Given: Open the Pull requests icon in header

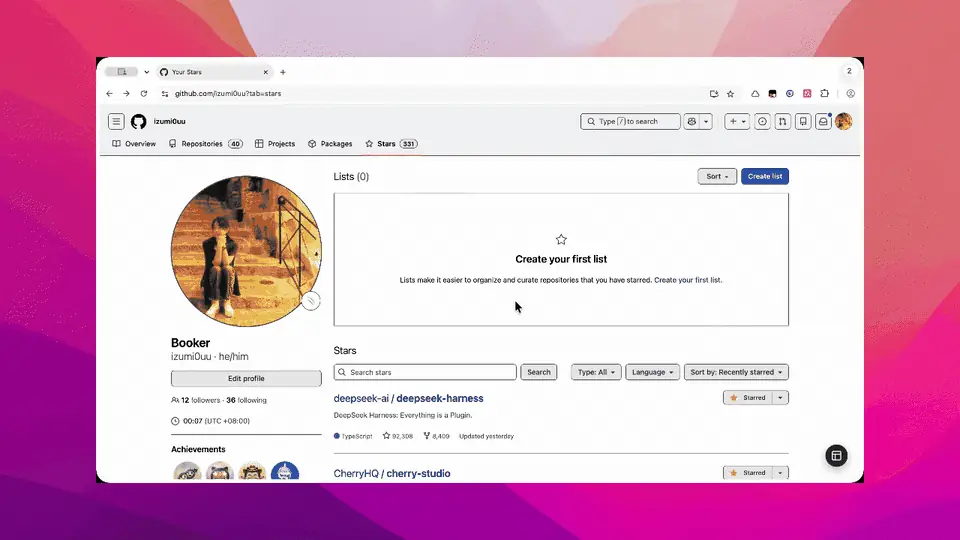Looking at the screenshot, I should 782,121.
